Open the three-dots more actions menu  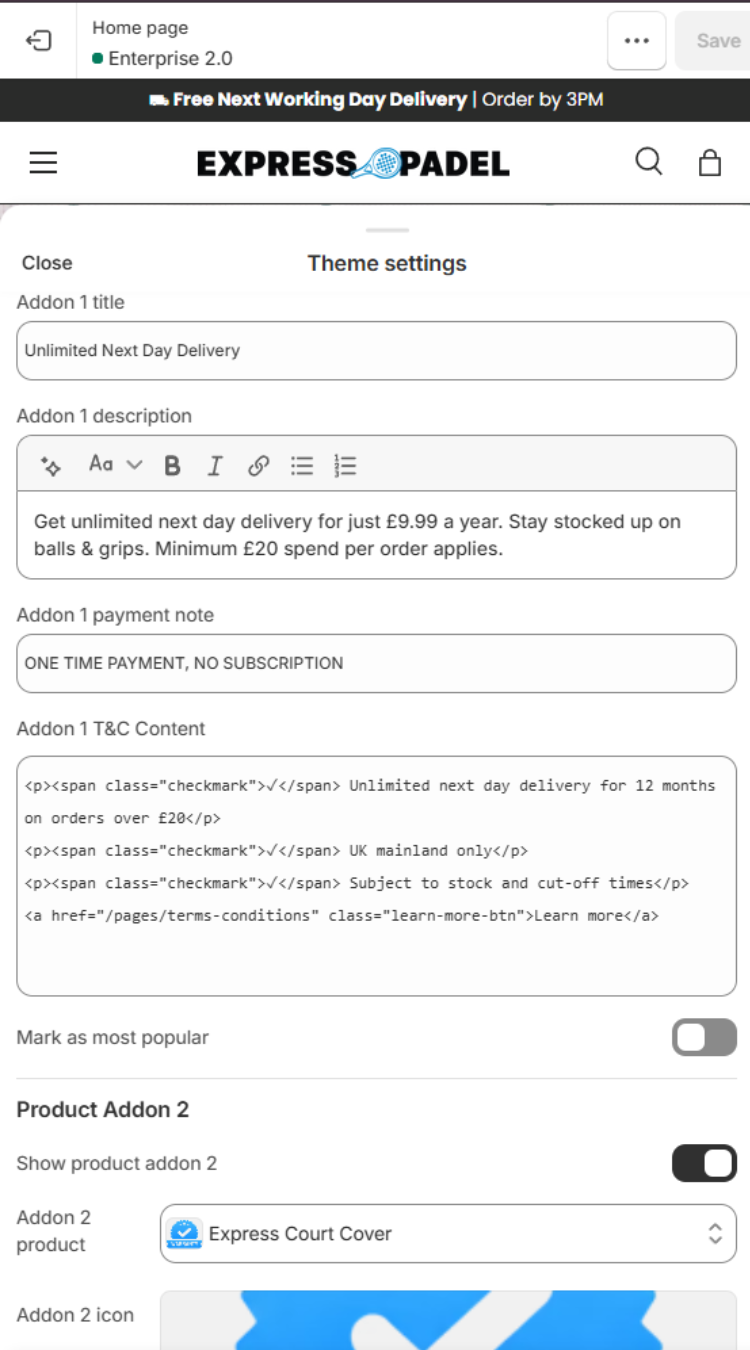(637, 41)
